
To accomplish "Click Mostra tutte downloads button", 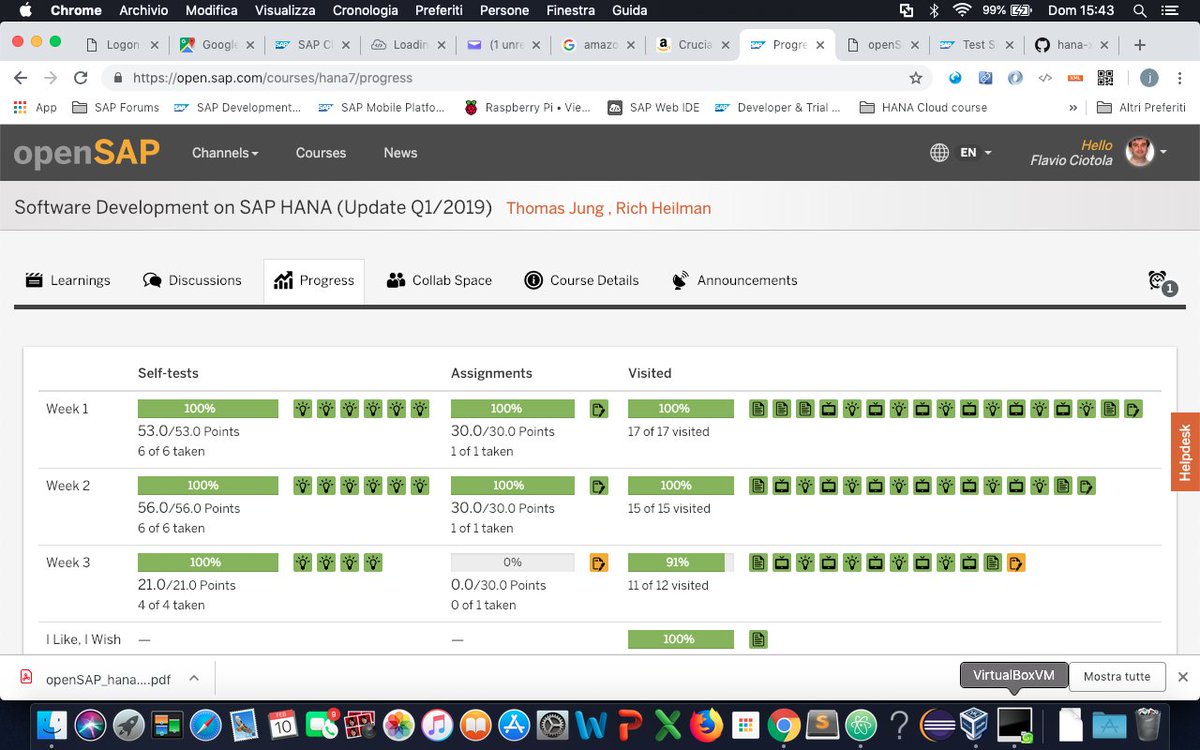I will click(x=1117, y=677).
